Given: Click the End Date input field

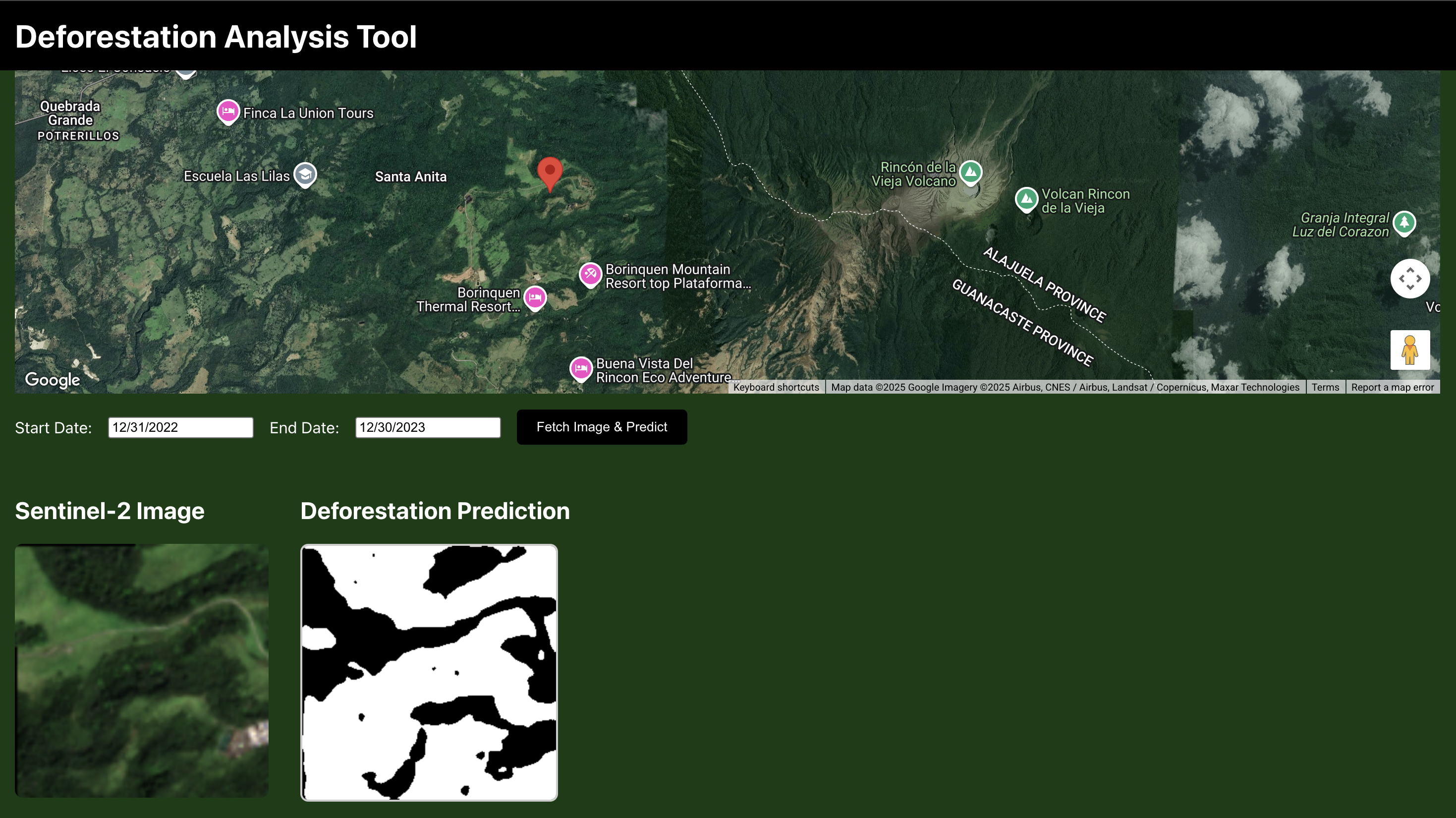Looking at the screenshot, I should click(427, 427).
